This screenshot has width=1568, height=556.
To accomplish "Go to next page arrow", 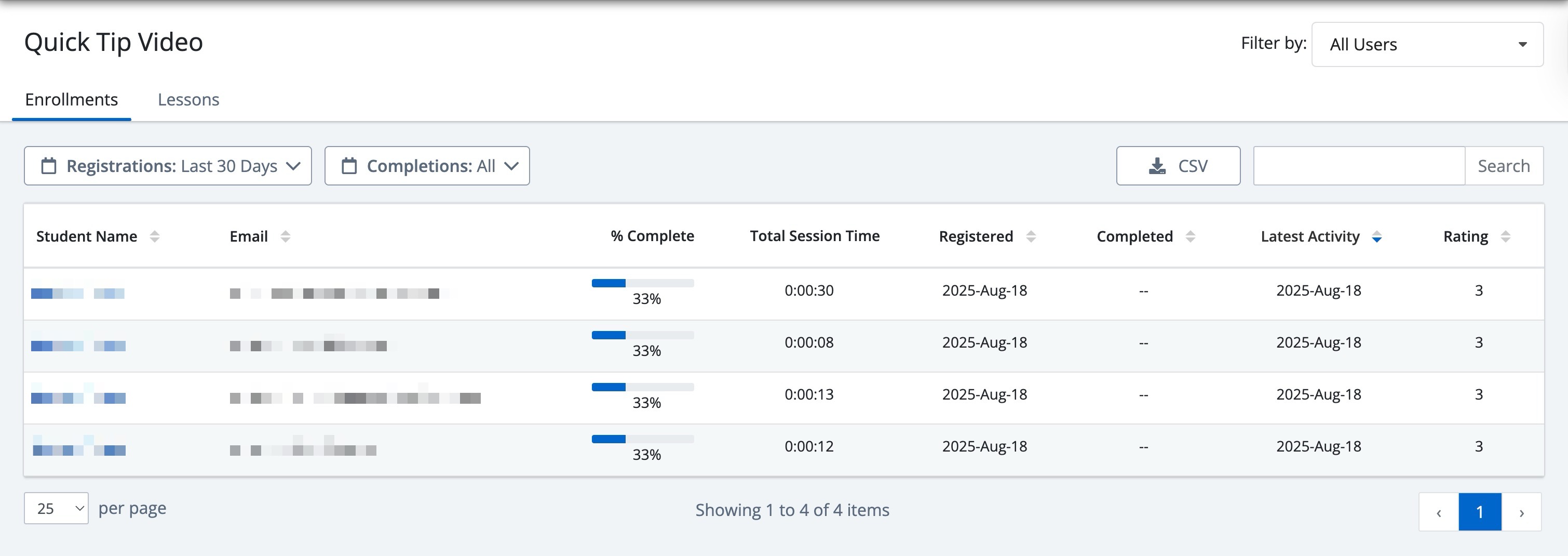I will (1521, 512).
